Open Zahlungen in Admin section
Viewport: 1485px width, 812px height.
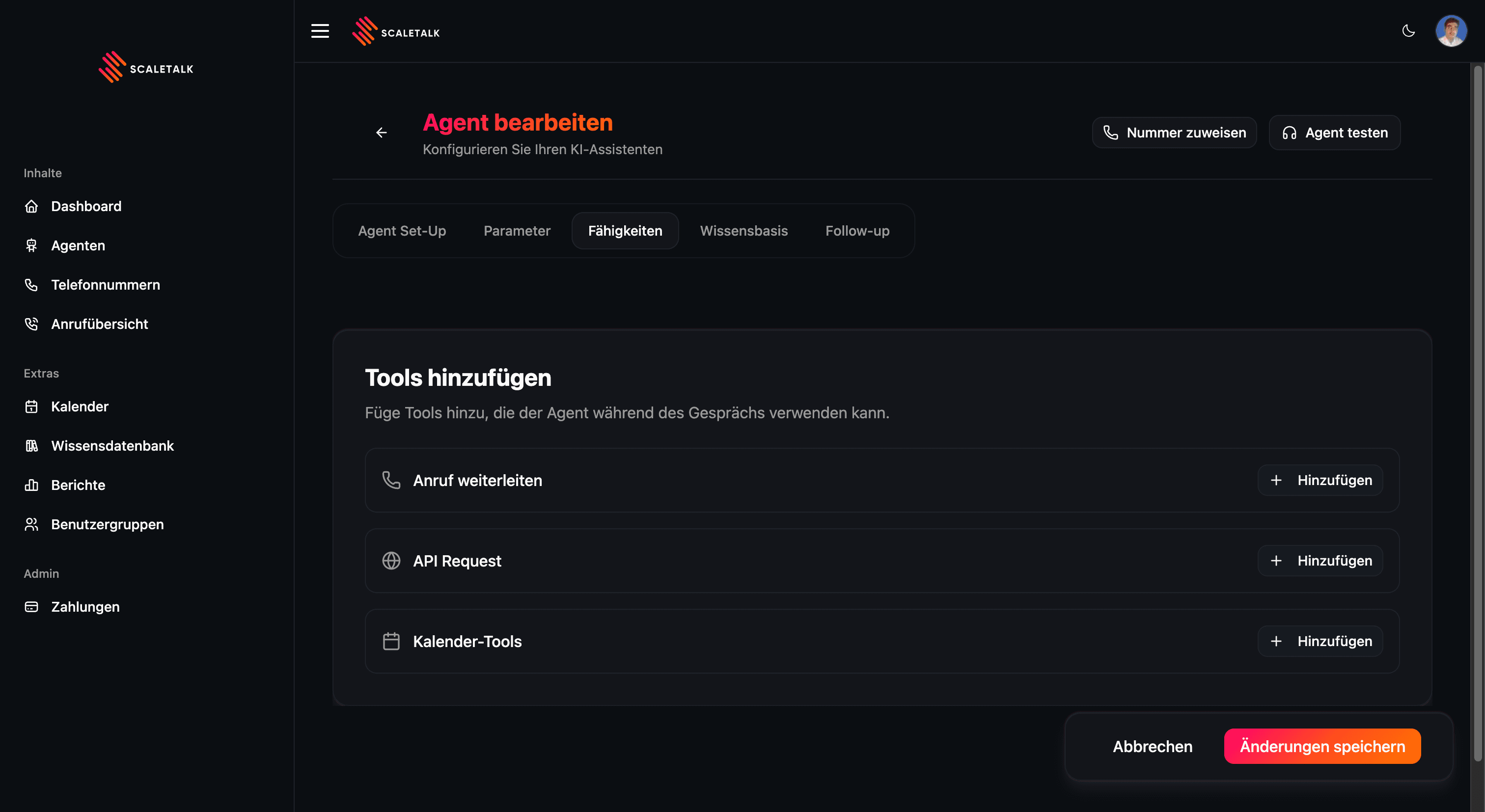[x=85, y=606]
